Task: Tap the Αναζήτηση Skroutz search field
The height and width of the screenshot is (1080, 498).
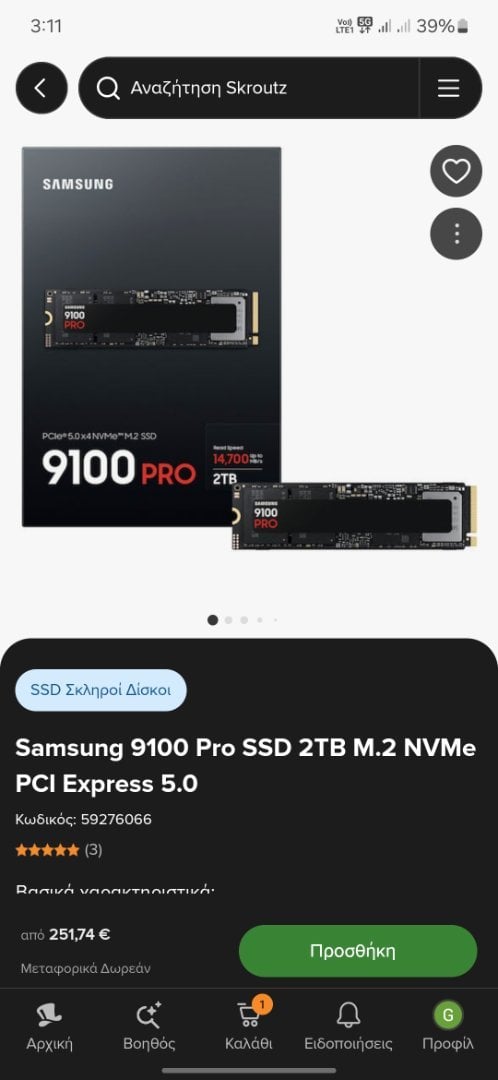Action: click(x=249, y=88)
